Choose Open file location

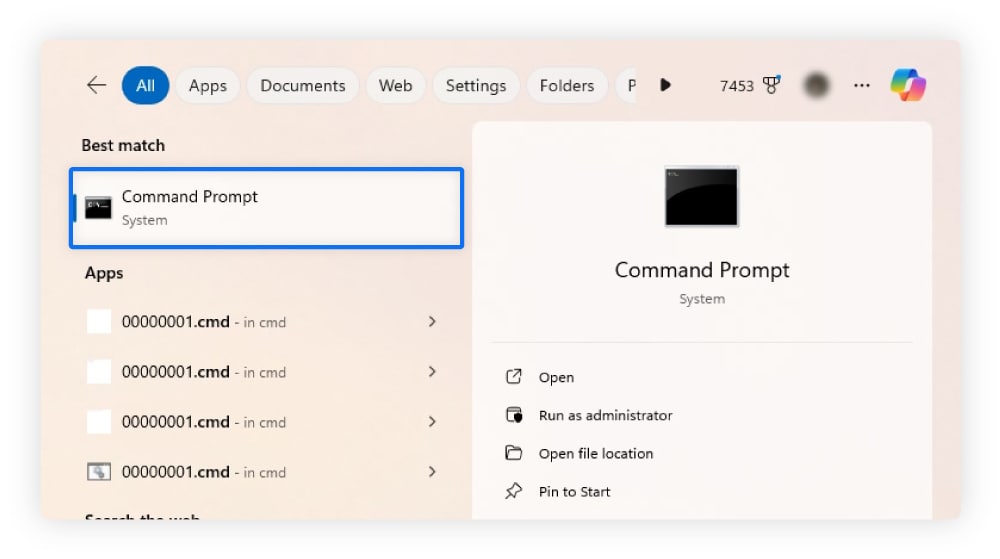pos(596,454)
